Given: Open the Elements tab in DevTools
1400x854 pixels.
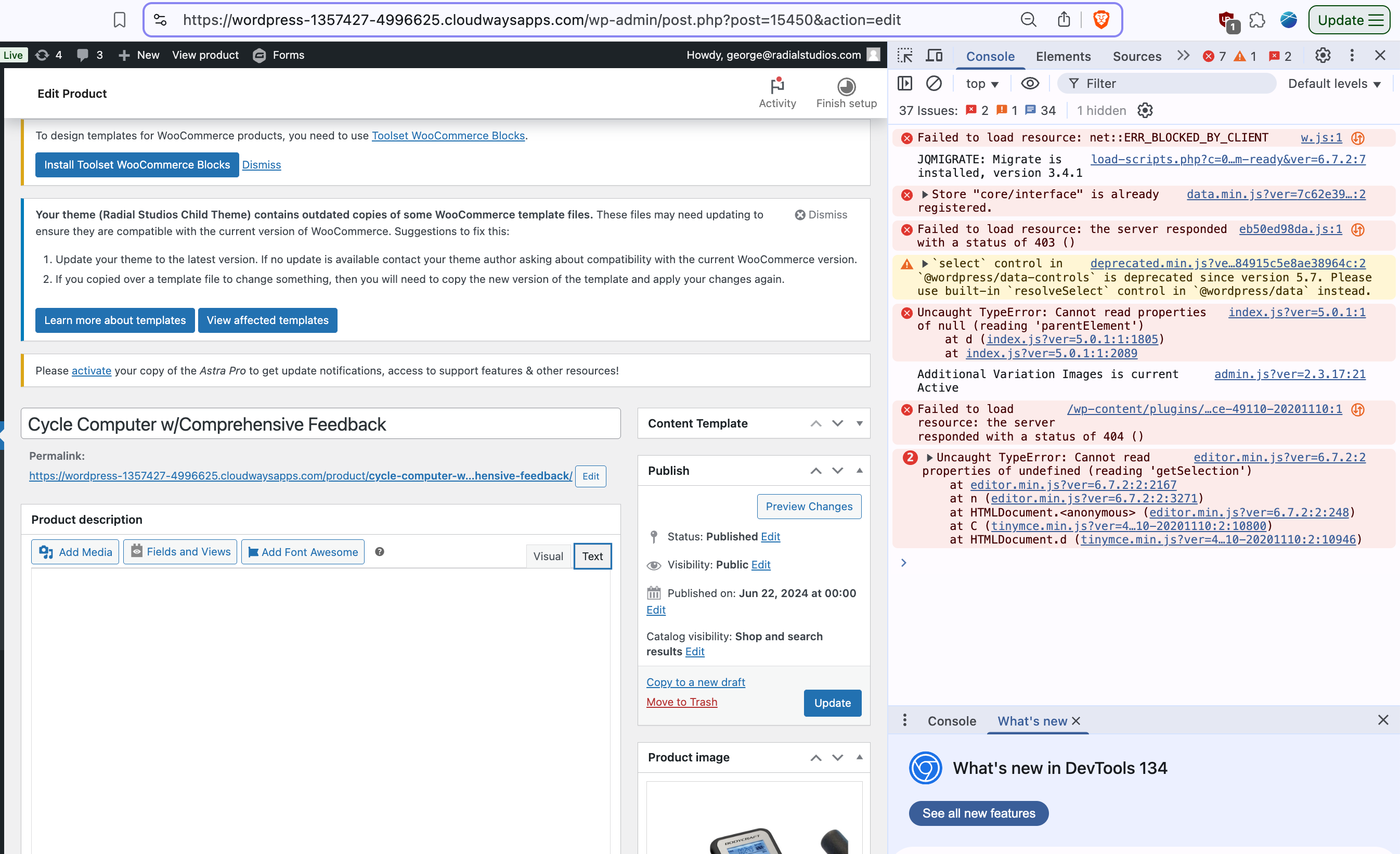Looking at the screenshot, I should [1063, 56].
